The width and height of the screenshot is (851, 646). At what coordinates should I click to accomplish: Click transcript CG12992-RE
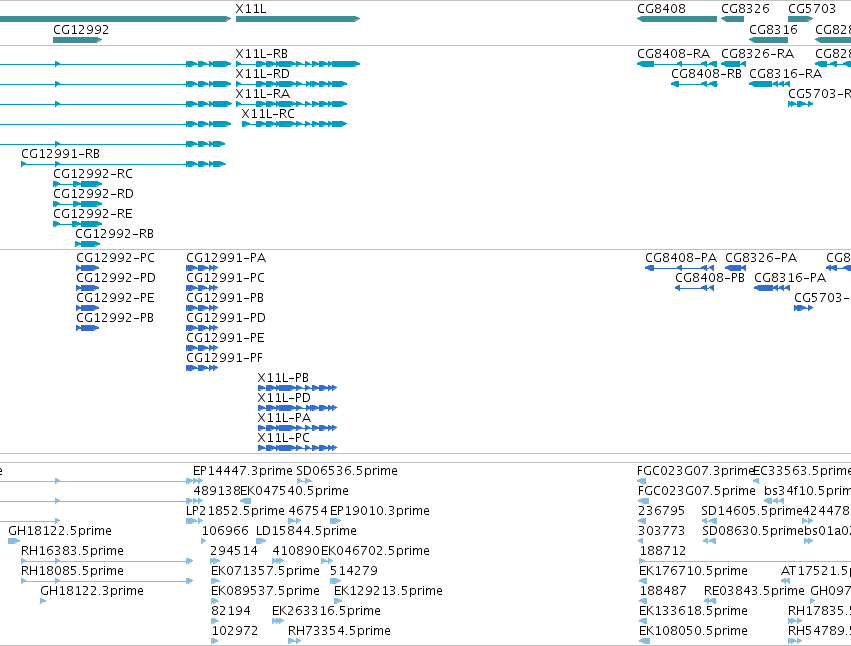(x=78, y=224)
